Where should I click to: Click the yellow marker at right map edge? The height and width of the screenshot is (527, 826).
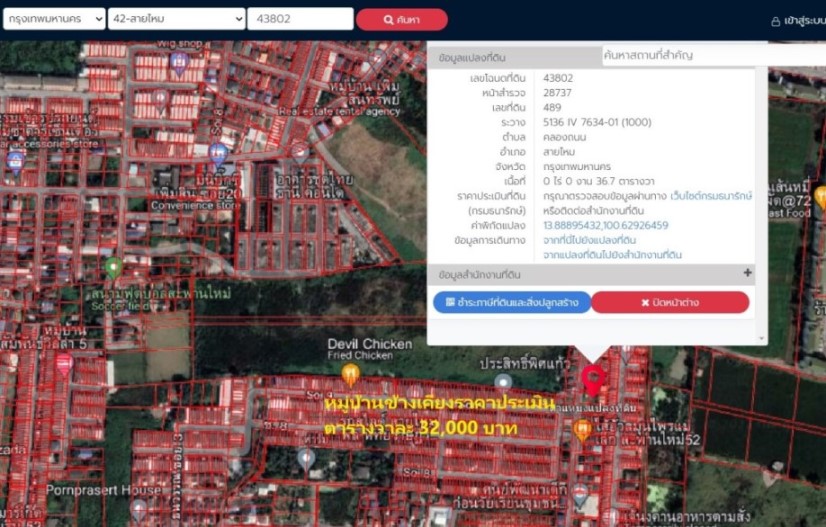click(821, 198)
